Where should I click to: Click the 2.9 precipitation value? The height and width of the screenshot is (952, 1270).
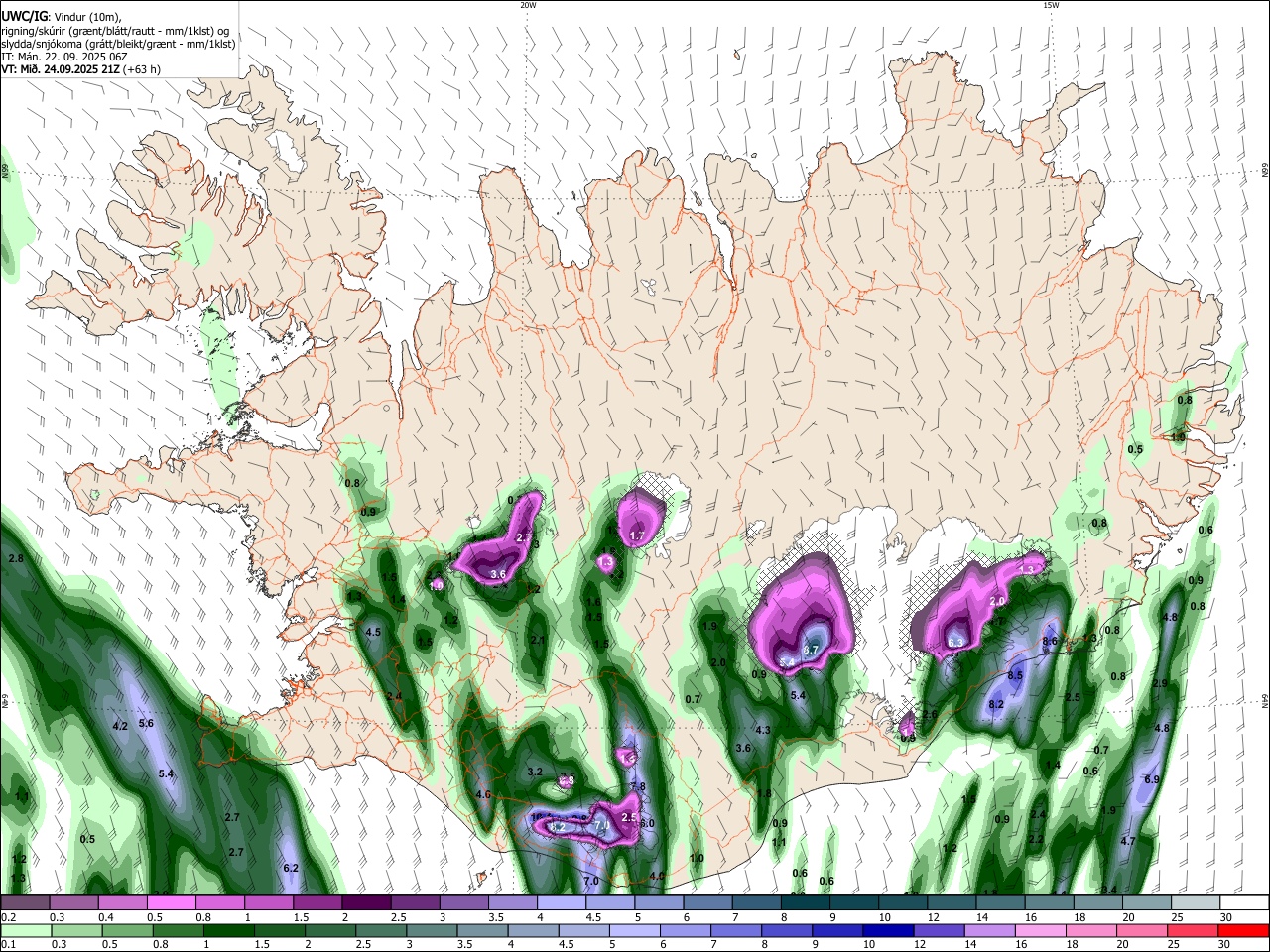1159,683
